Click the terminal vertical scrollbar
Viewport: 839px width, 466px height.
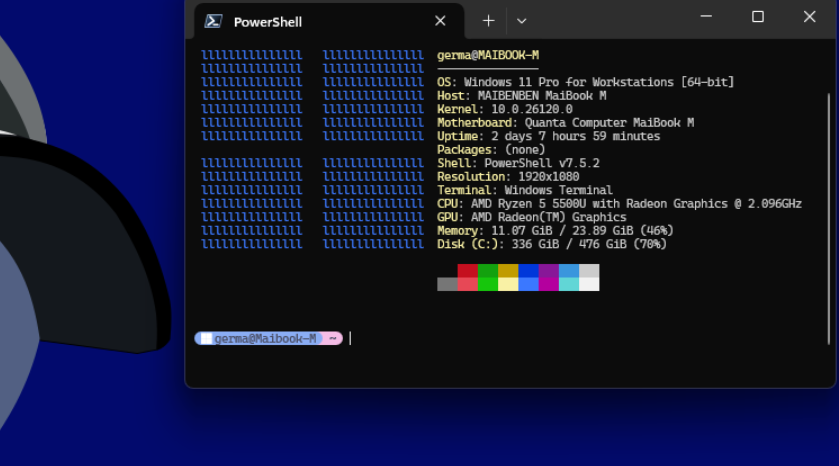[x=829, y=218]
